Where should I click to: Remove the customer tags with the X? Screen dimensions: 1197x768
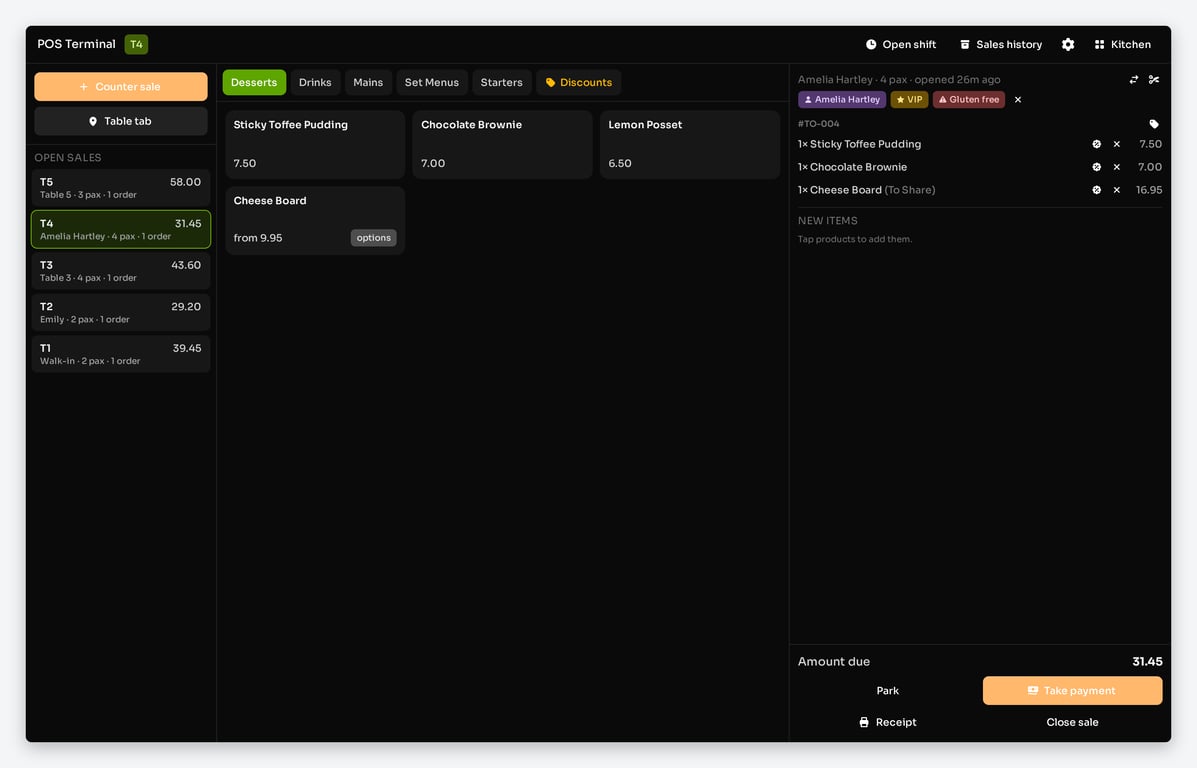[x=1018, y=99]
